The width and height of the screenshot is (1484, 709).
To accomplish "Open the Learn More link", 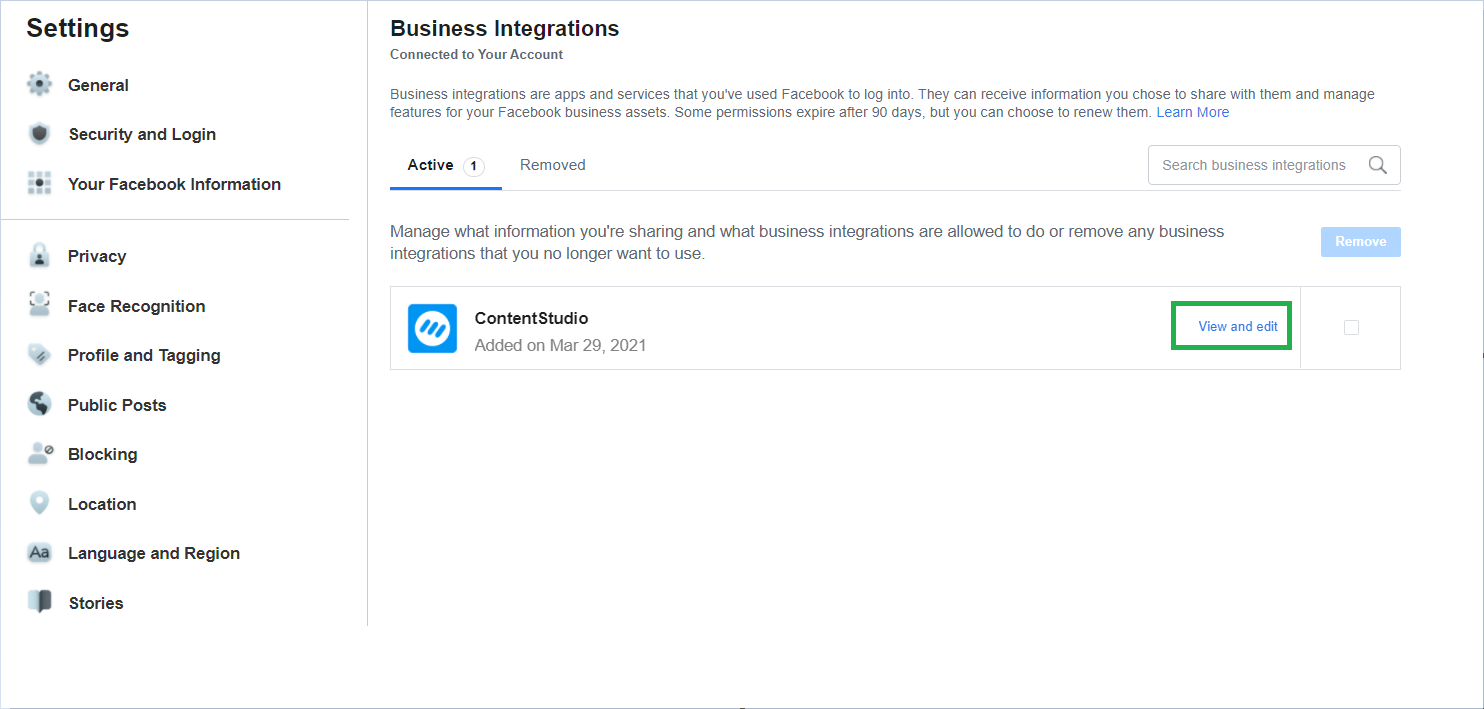I will pyautogui.click(x=1193, y=112).
